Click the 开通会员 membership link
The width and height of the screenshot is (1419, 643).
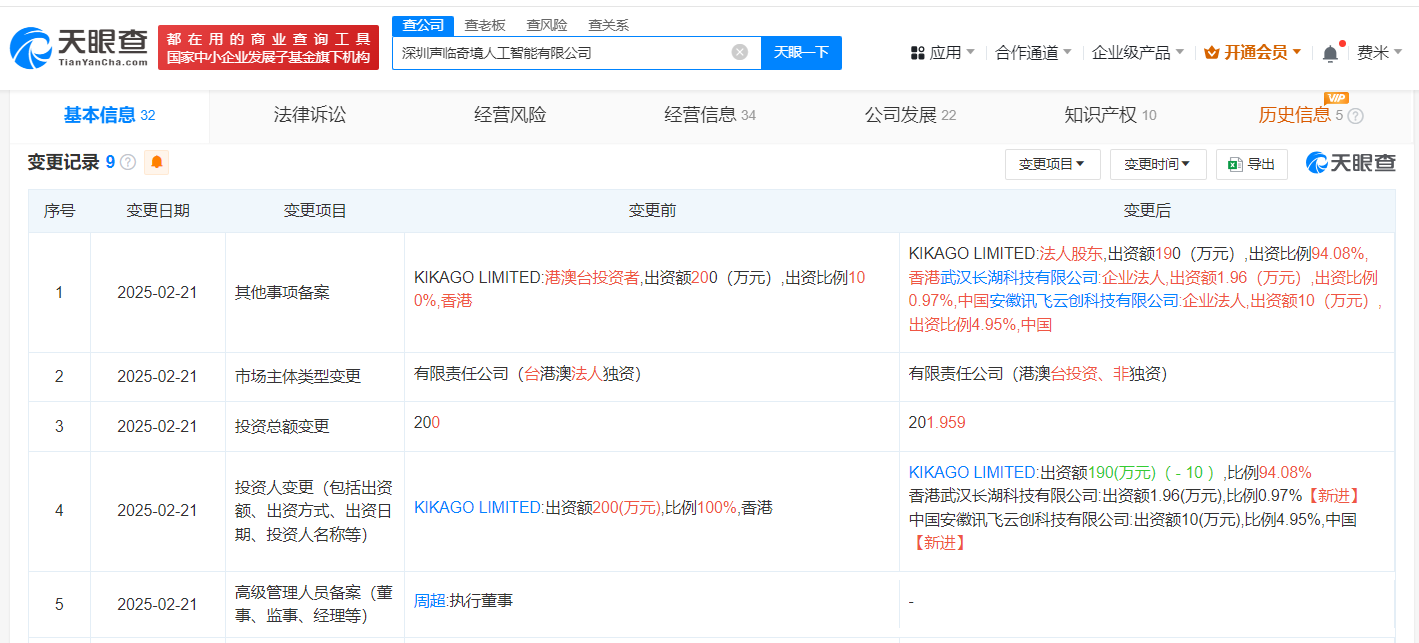click(x=1253, y=53)
